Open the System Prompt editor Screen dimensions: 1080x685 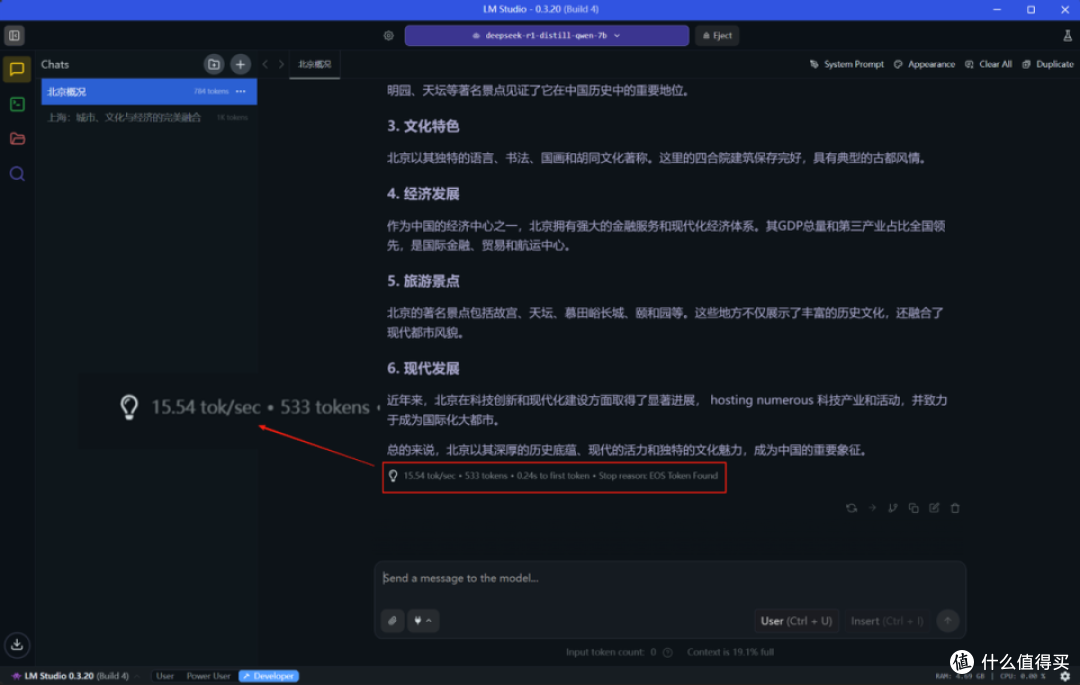(x=847, y=65)
